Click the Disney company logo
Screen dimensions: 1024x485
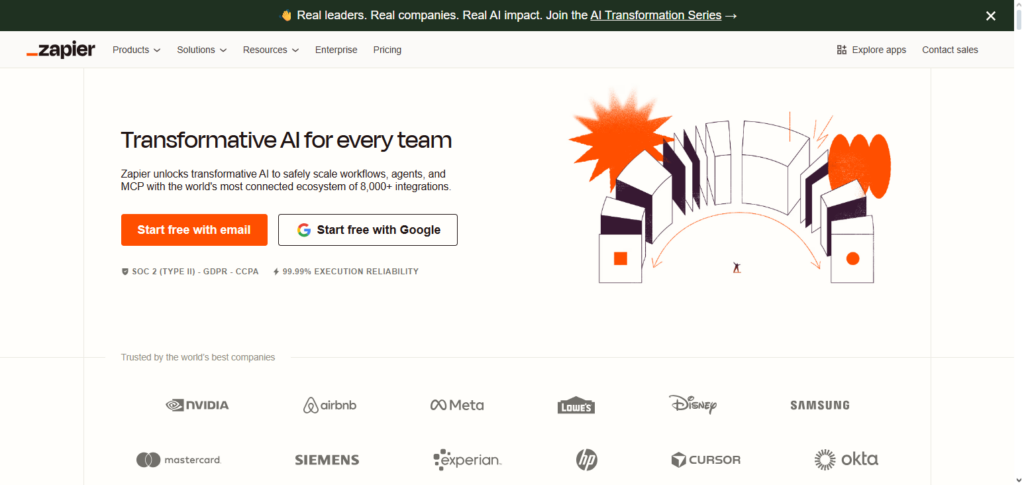(x=693, y=405)
